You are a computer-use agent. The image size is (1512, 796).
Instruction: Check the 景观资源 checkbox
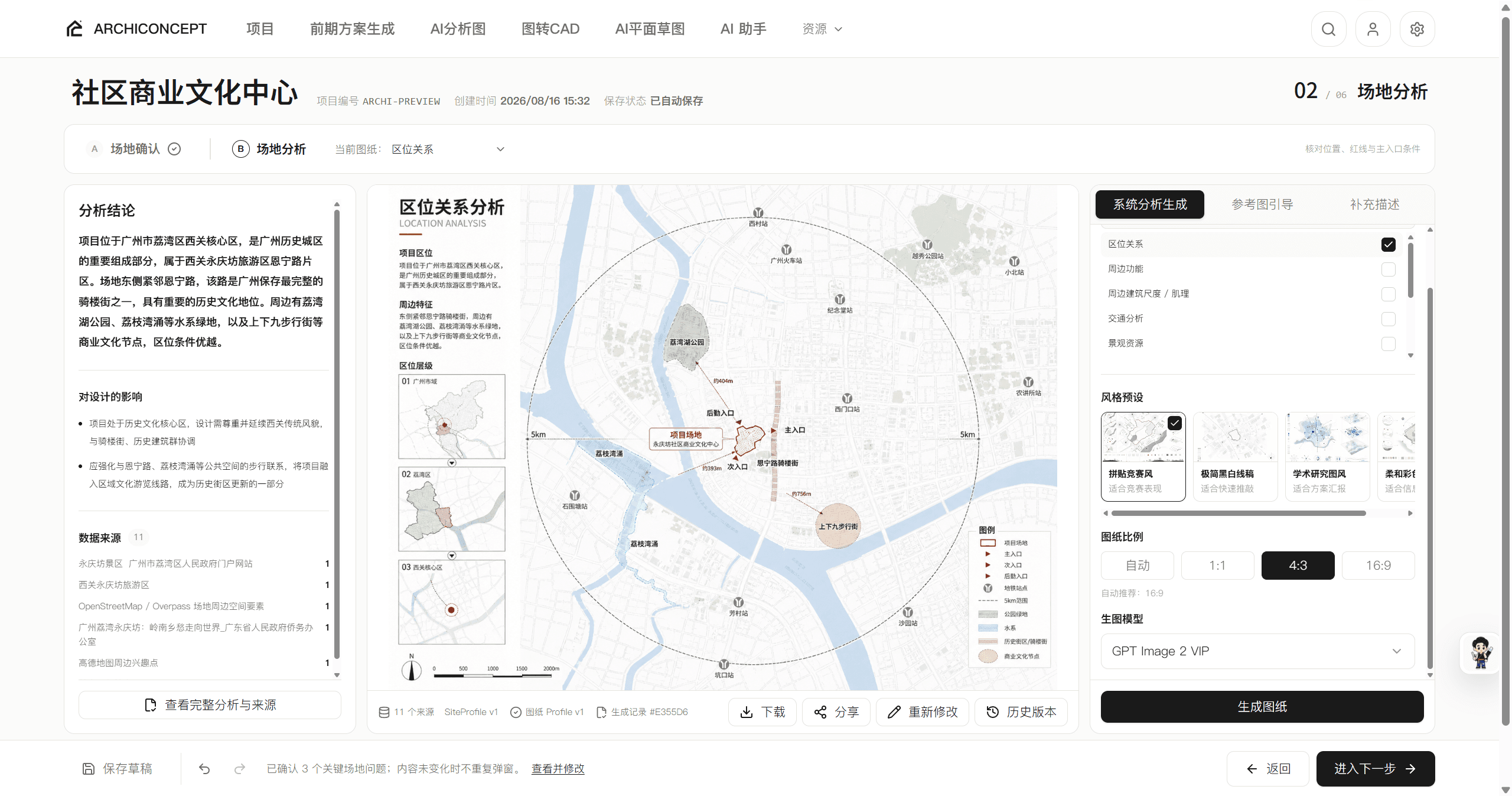pos(1389,343)
